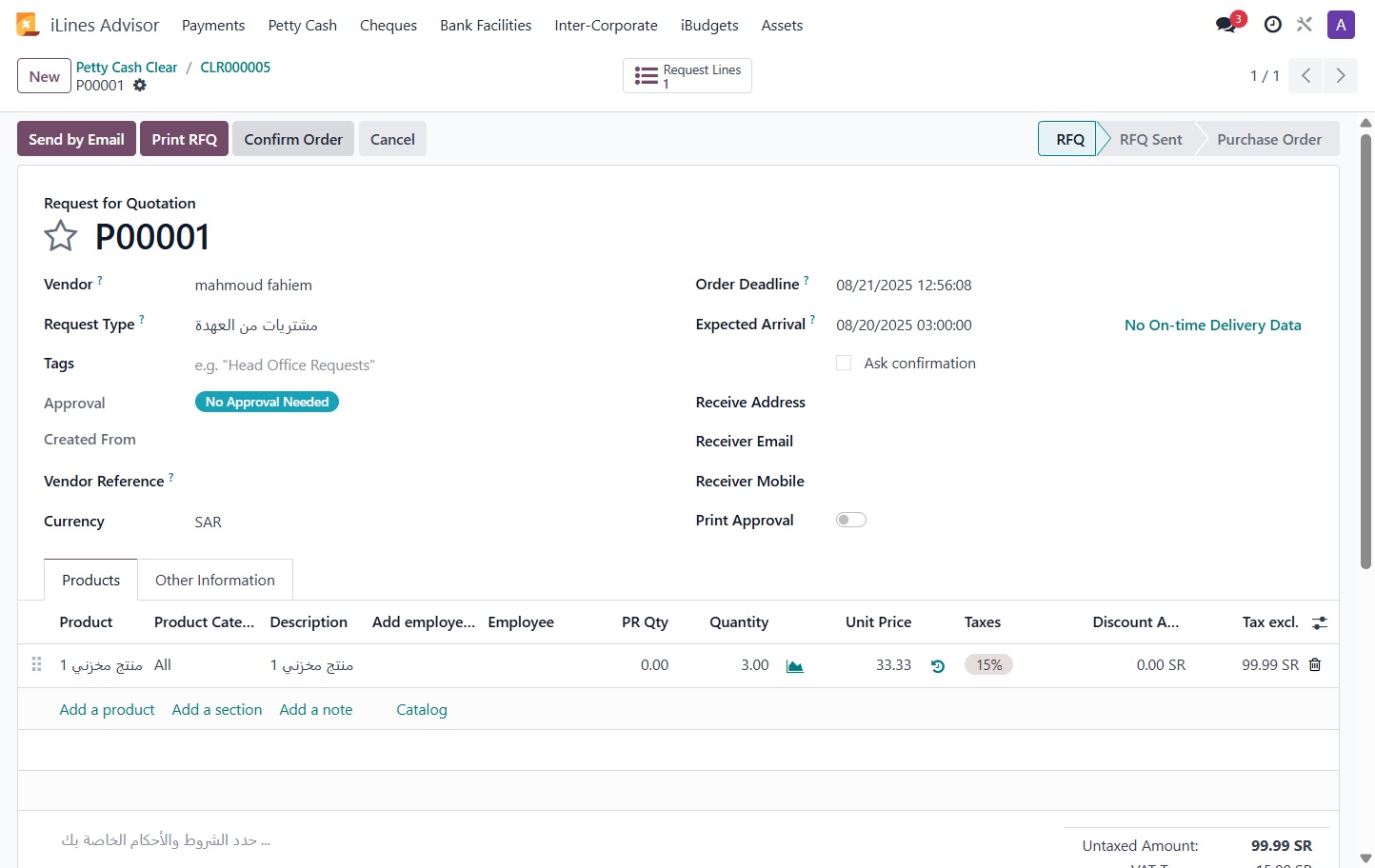
Task: Open the gear actions menu next to P00001
Action: tap(140, 85)
